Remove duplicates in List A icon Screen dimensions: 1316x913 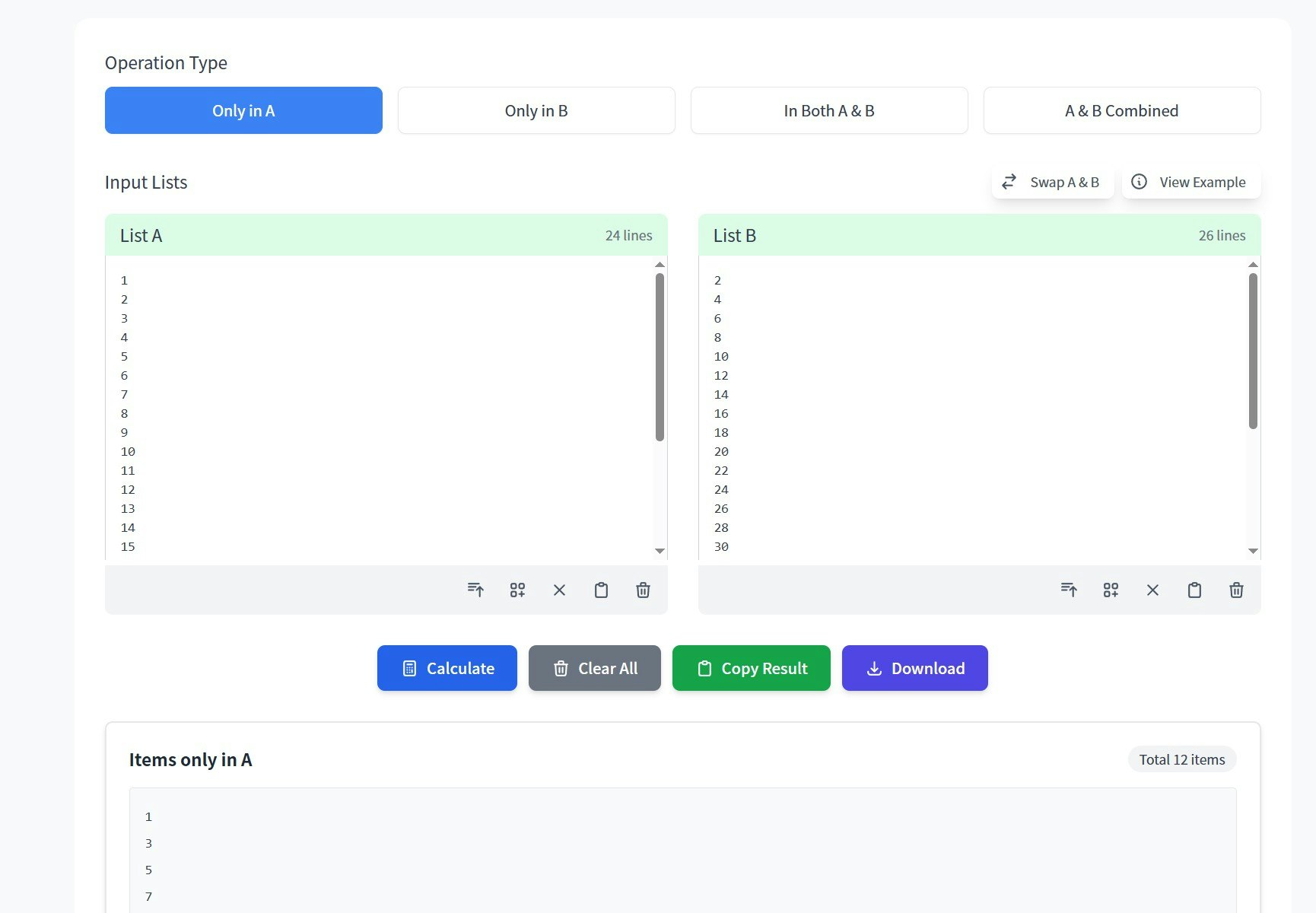(517, 590)
